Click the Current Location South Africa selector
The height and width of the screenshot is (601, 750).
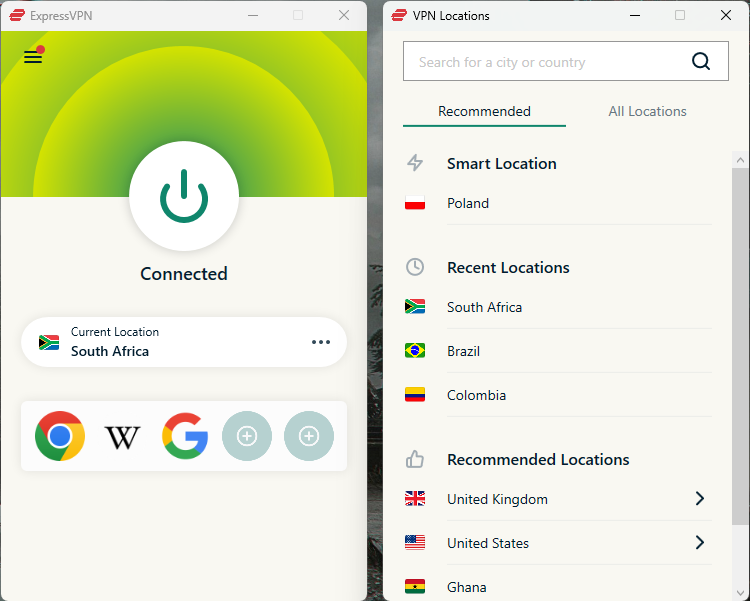pos(184,342)
